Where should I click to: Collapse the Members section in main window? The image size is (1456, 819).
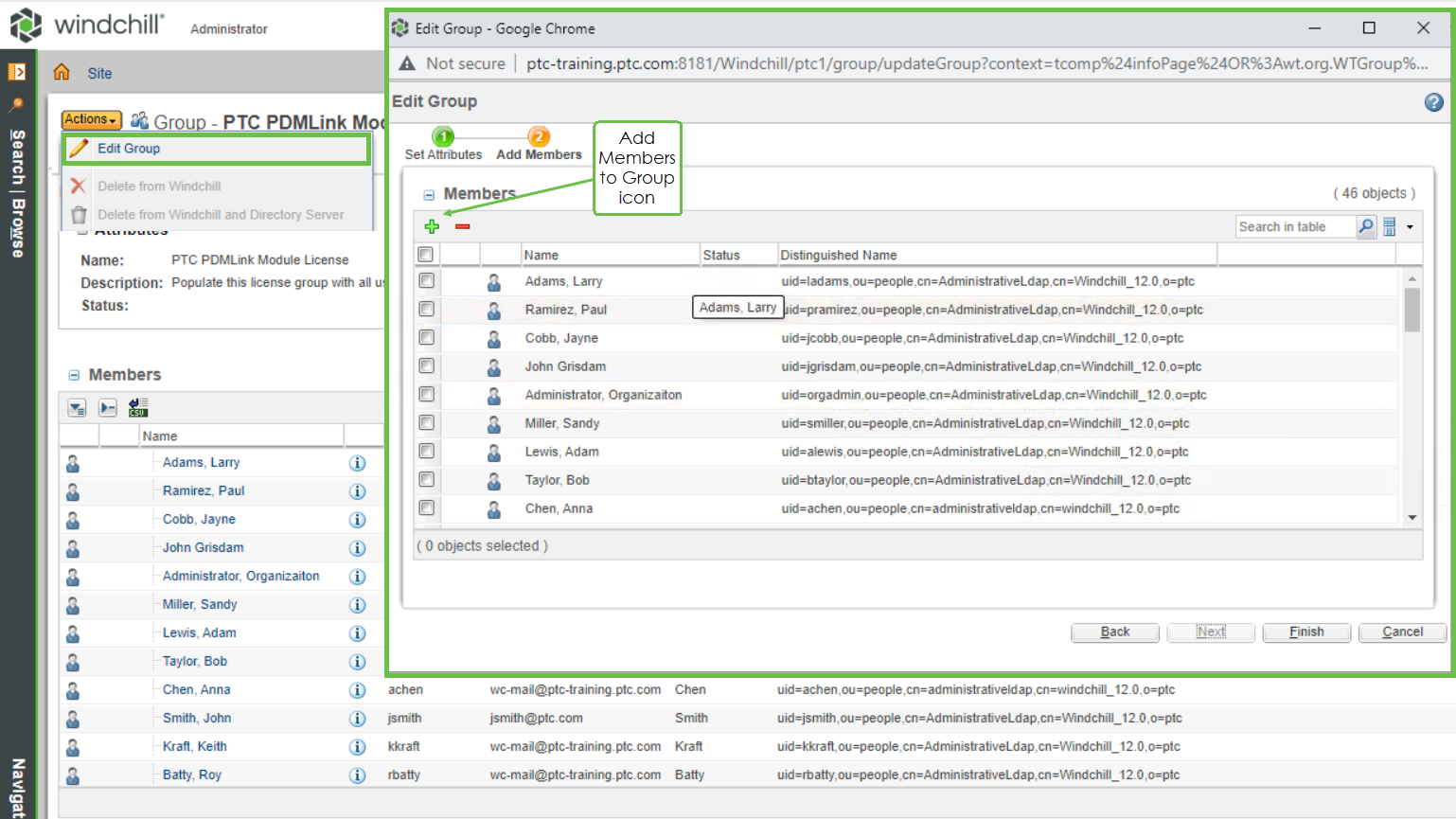(x=74, y=375)
